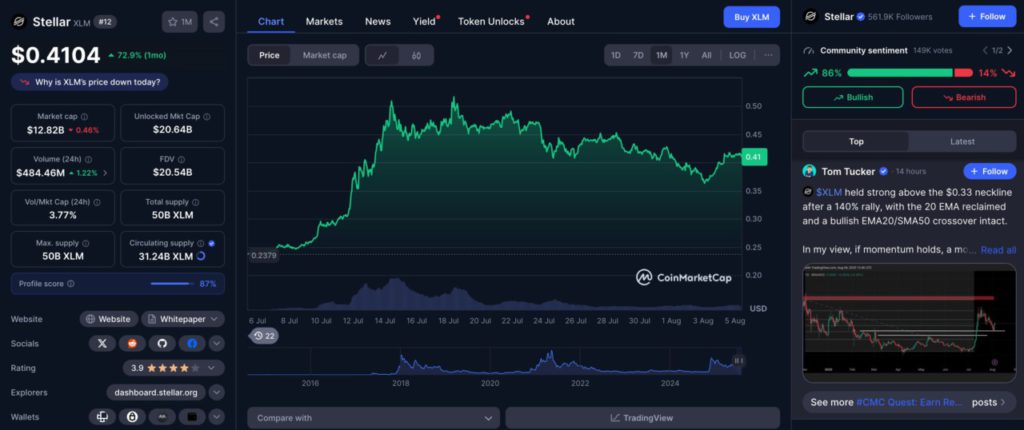Expand the Explorers list chevron
The width and height of the screenshot is (1024, 430).
(x=216, y=392)
